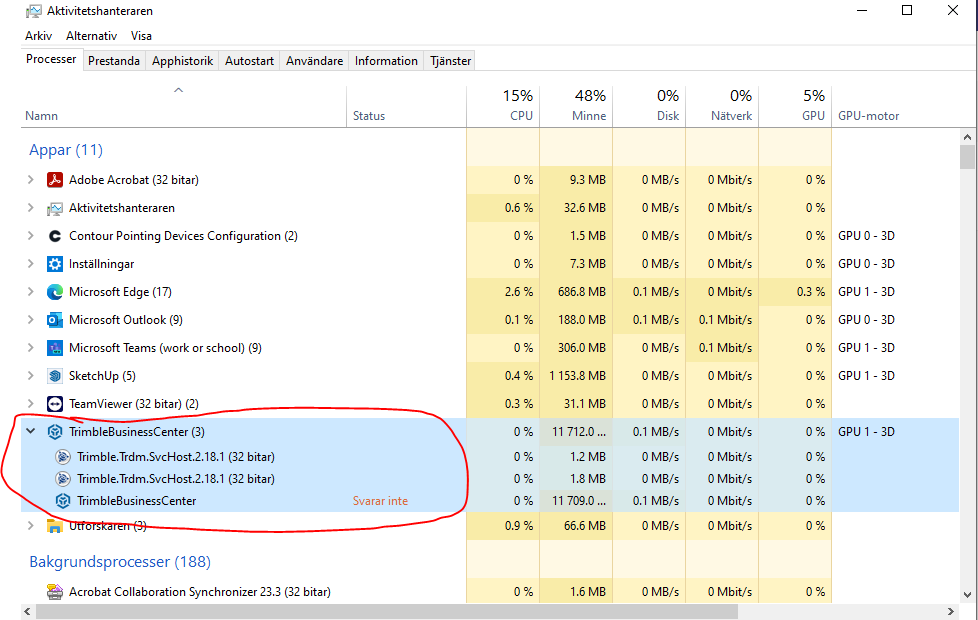978x620 pixels.
Task: Click the '686.8 MB' memory value
Action: [x=581, y=292]
